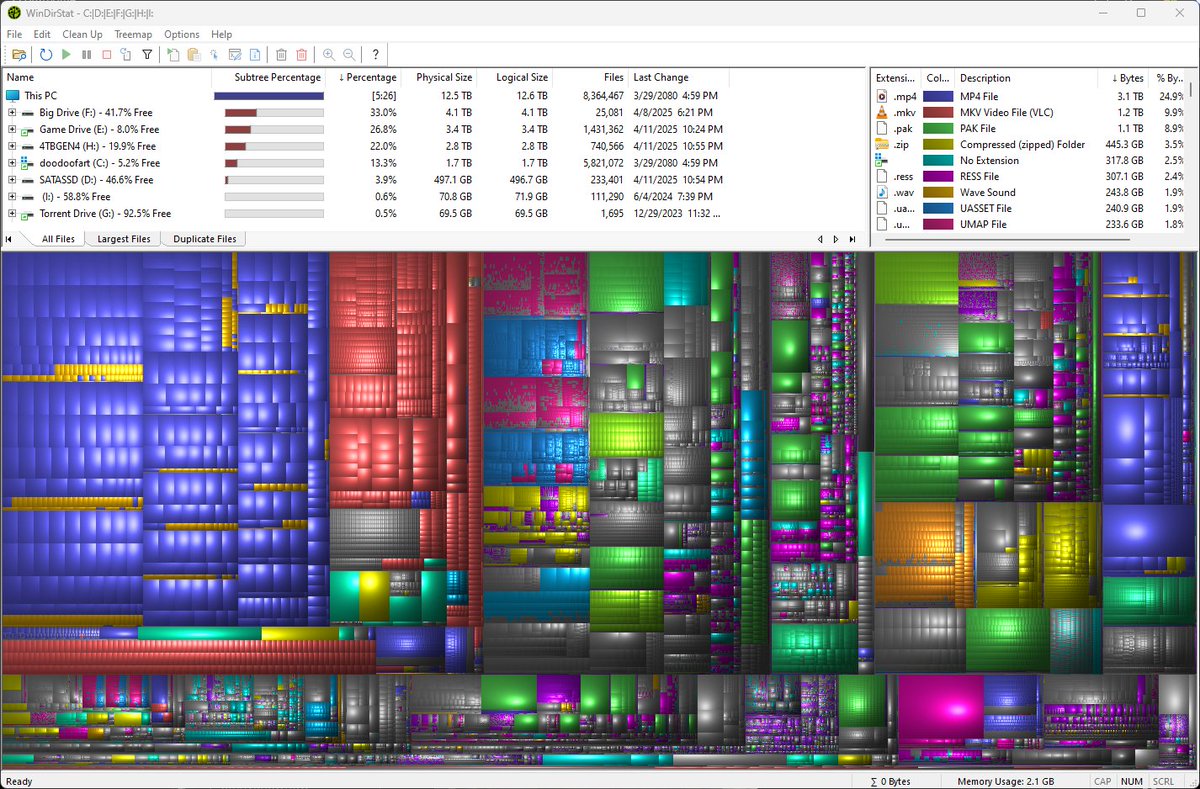The width and height of the screenshot is (1200, 789).
Task: Click the clipboard Copy Path toolbar icon
Action: pos(194,55)
